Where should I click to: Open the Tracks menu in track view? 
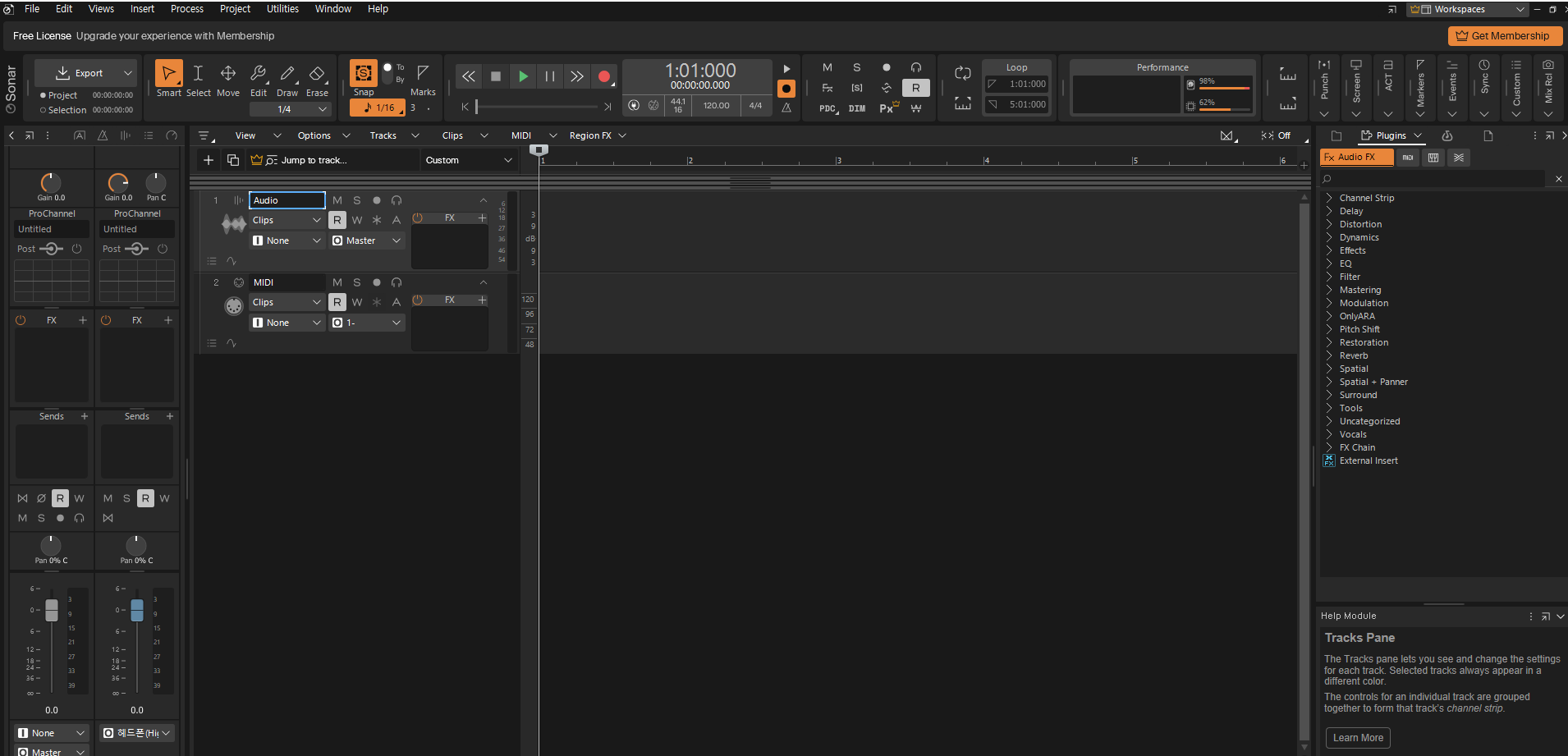click(x=383, y=135)
